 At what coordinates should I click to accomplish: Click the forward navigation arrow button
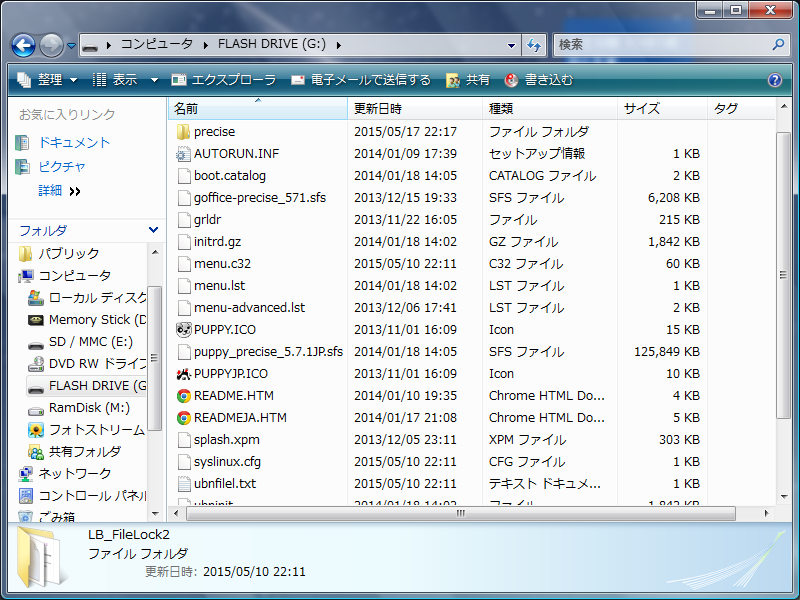[x=52, y=45]
